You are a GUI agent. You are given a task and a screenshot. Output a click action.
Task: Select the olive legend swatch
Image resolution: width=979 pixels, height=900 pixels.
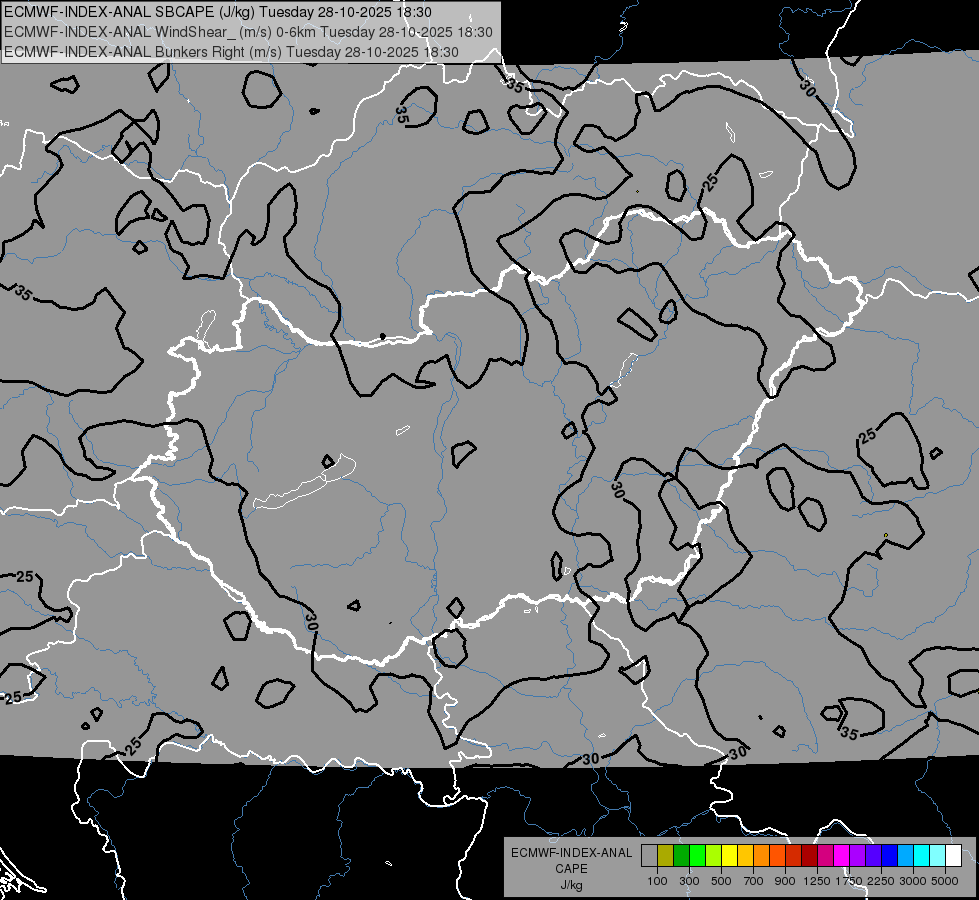coord(666,856)
